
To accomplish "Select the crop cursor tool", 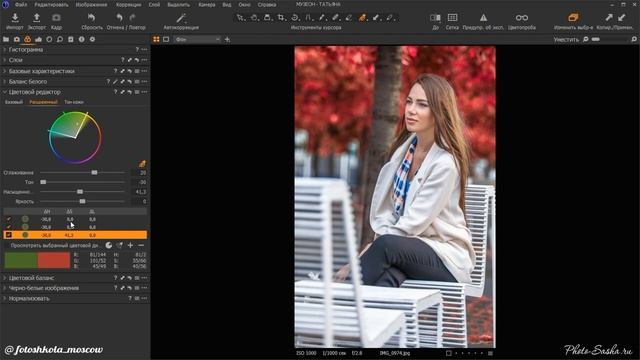I will (x=281, y=18).
